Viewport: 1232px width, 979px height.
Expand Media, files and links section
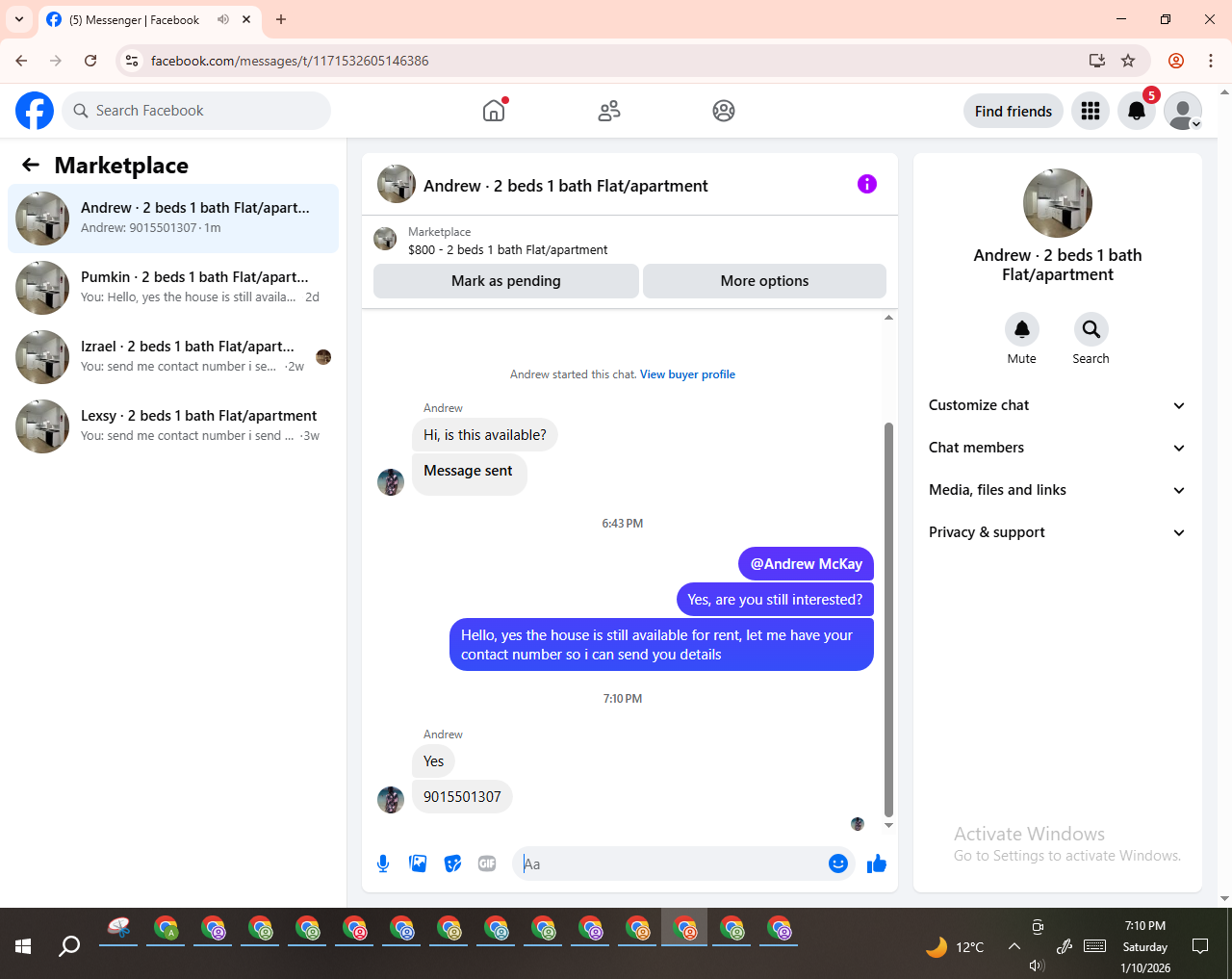point(1057,490)
